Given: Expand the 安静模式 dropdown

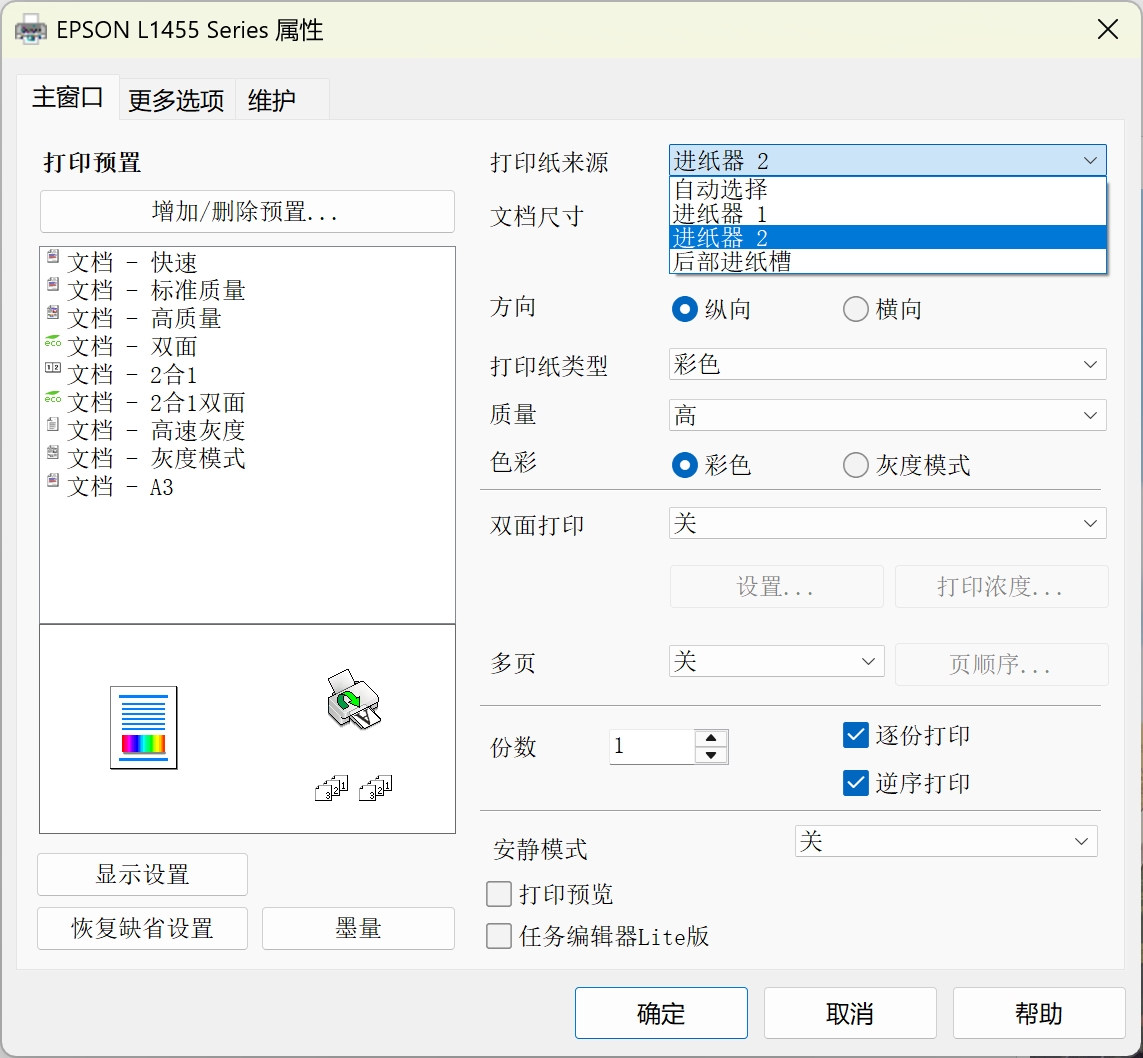Looking at the screenshot, I should 945,842.
